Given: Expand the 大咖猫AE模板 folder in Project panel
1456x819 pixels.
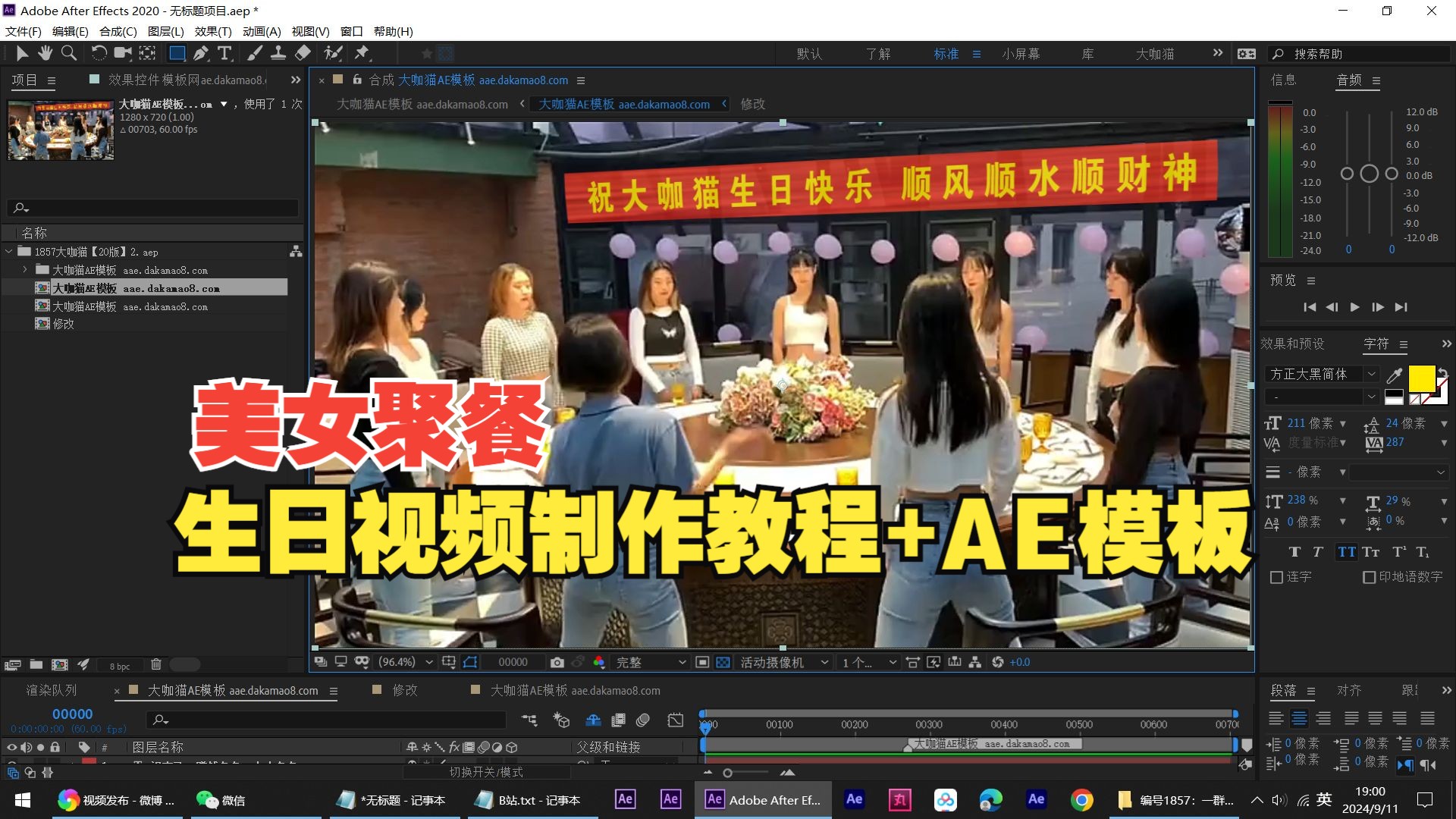Looking at the screenshot, I should click(x=25, y=269).
